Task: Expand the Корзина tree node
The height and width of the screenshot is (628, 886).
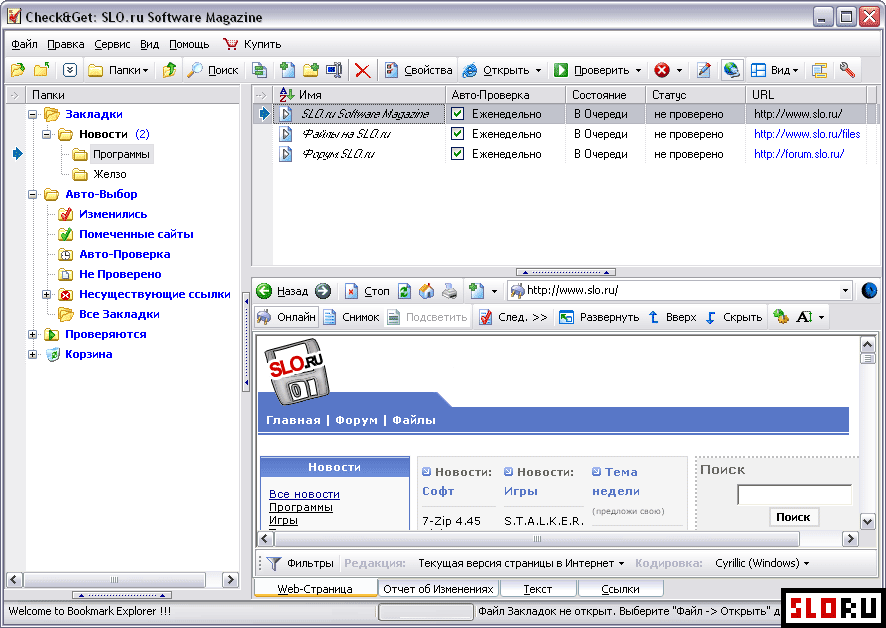Action: (33, 354)
